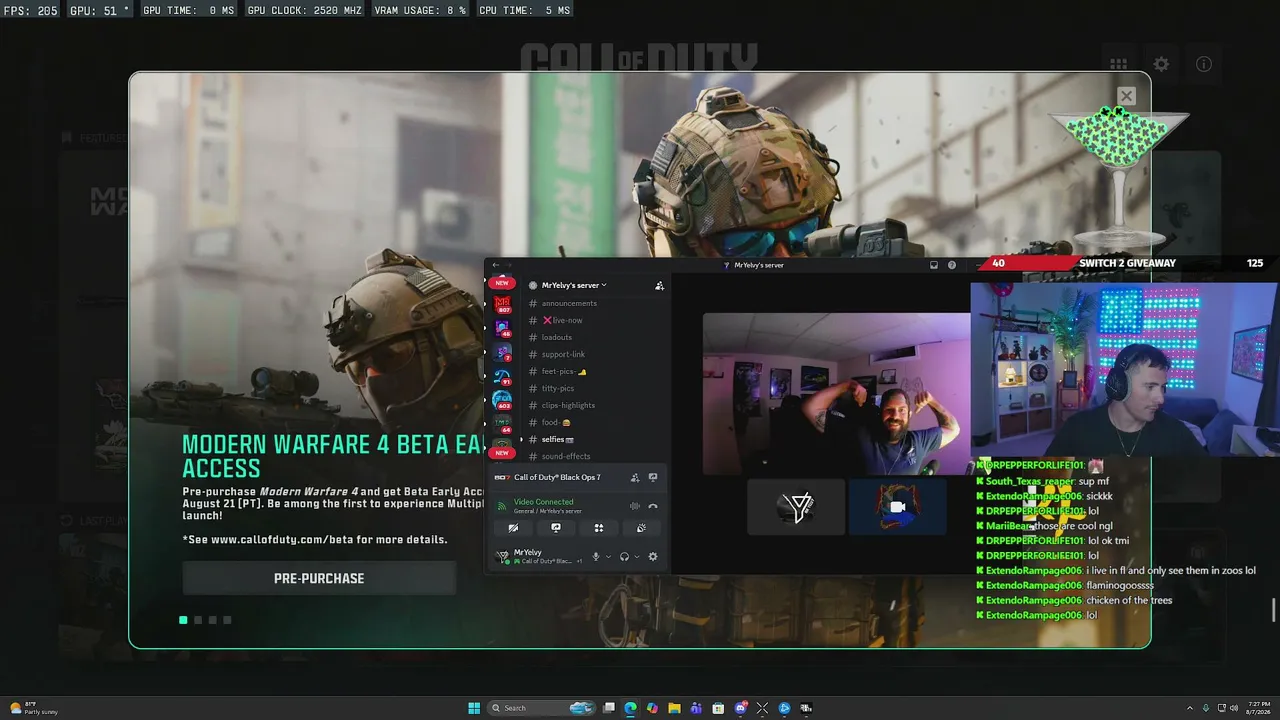Open Discord user settings gear
This screenshot has width=1280, height=720.
pyautogui.click(x=653, y=557)
